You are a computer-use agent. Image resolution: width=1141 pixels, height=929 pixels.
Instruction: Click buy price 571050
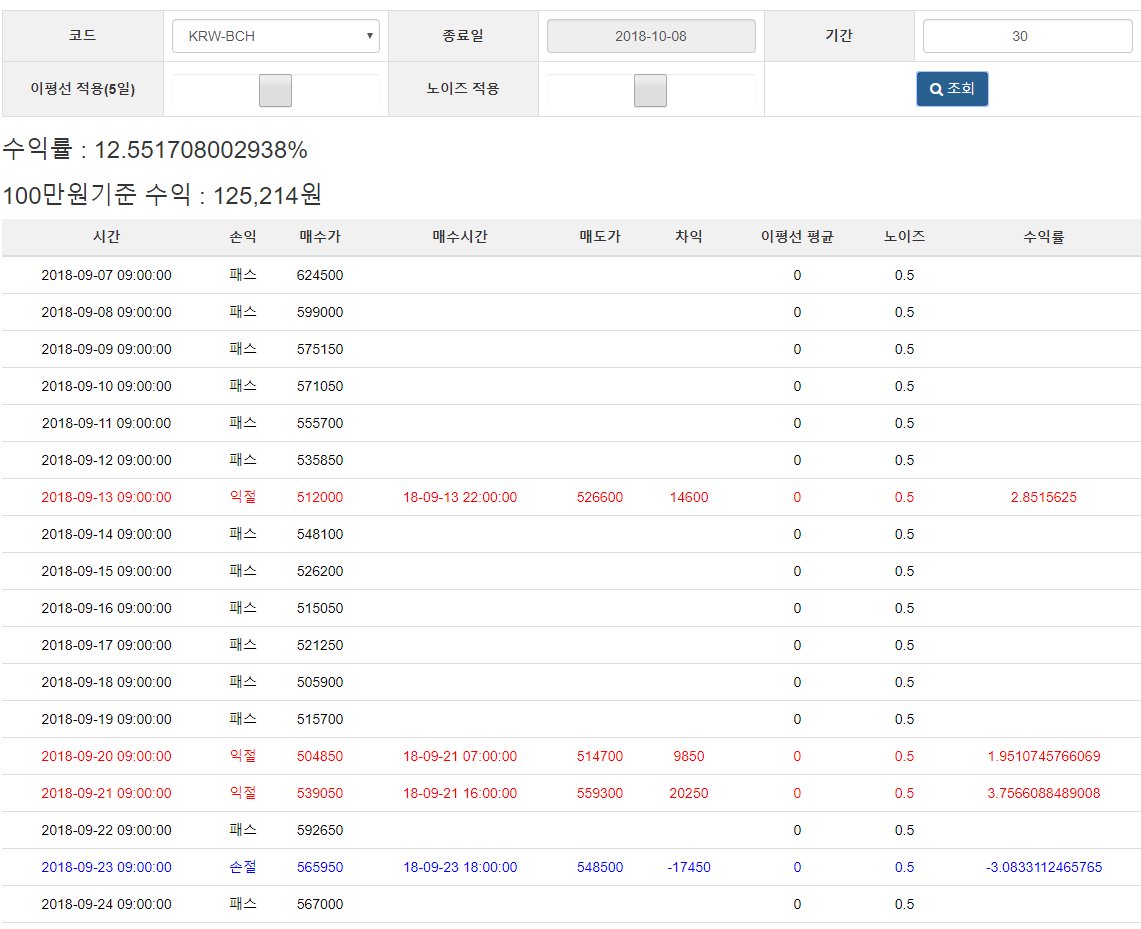tap(320, 386)
